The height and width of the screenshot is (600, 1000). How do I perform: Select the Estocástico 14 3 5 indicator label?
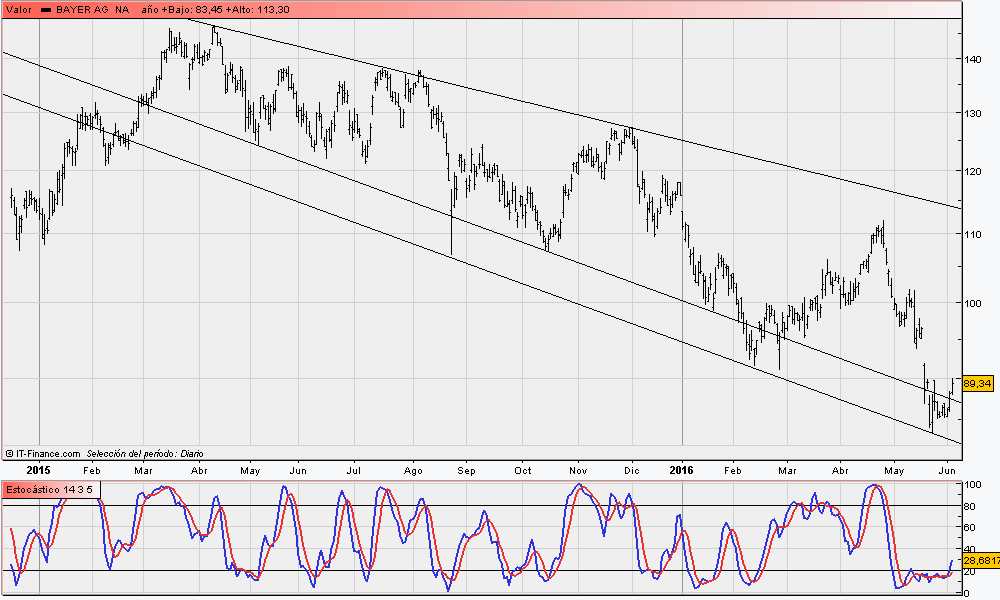click(x=49, y=489)
